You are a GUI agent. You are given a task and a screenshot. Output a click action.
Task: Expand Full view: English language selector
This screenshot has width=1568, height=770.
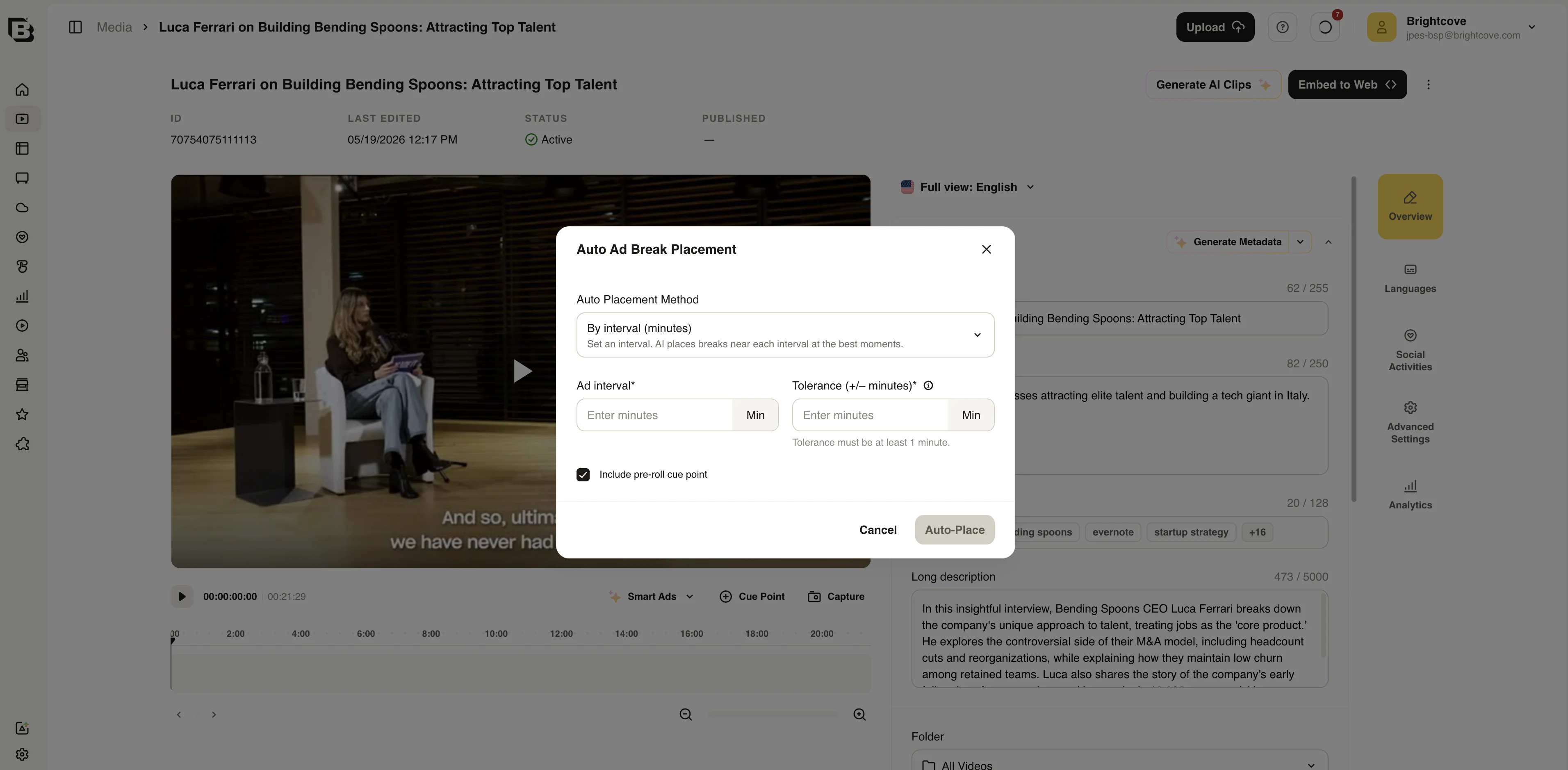(968, 187)
